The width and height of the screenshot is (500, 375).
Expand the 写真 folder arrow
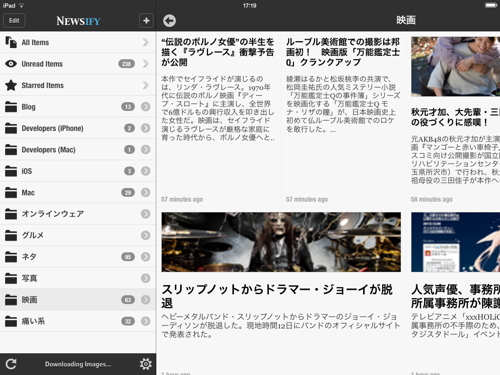146,278
